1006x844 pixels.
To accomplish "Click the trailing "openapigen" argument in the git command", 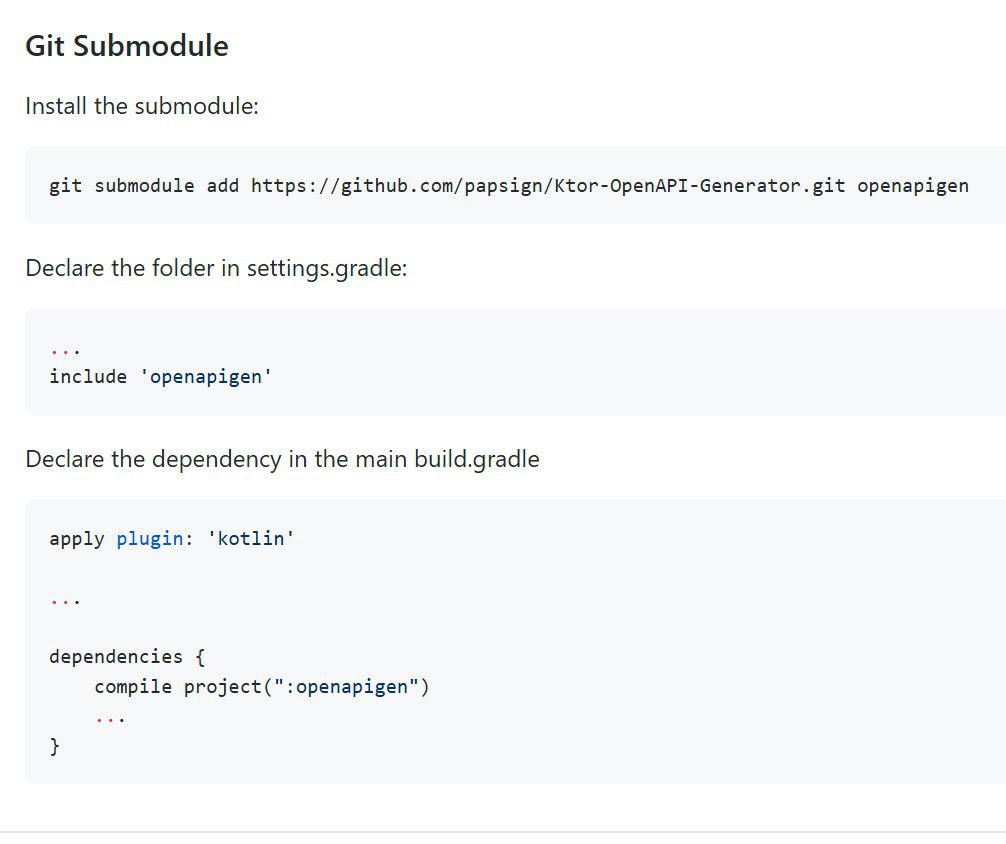I will pos(912,185).
